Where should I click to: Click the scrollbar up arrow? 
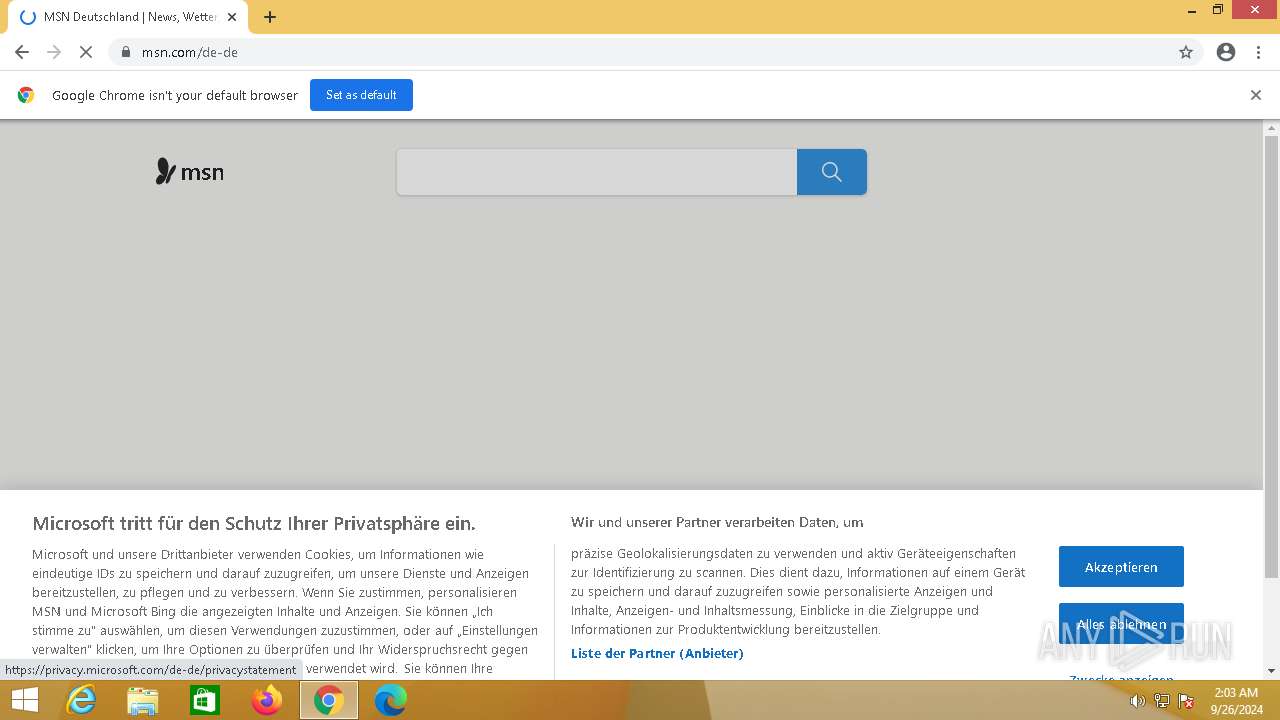[x=1272, y=128]
